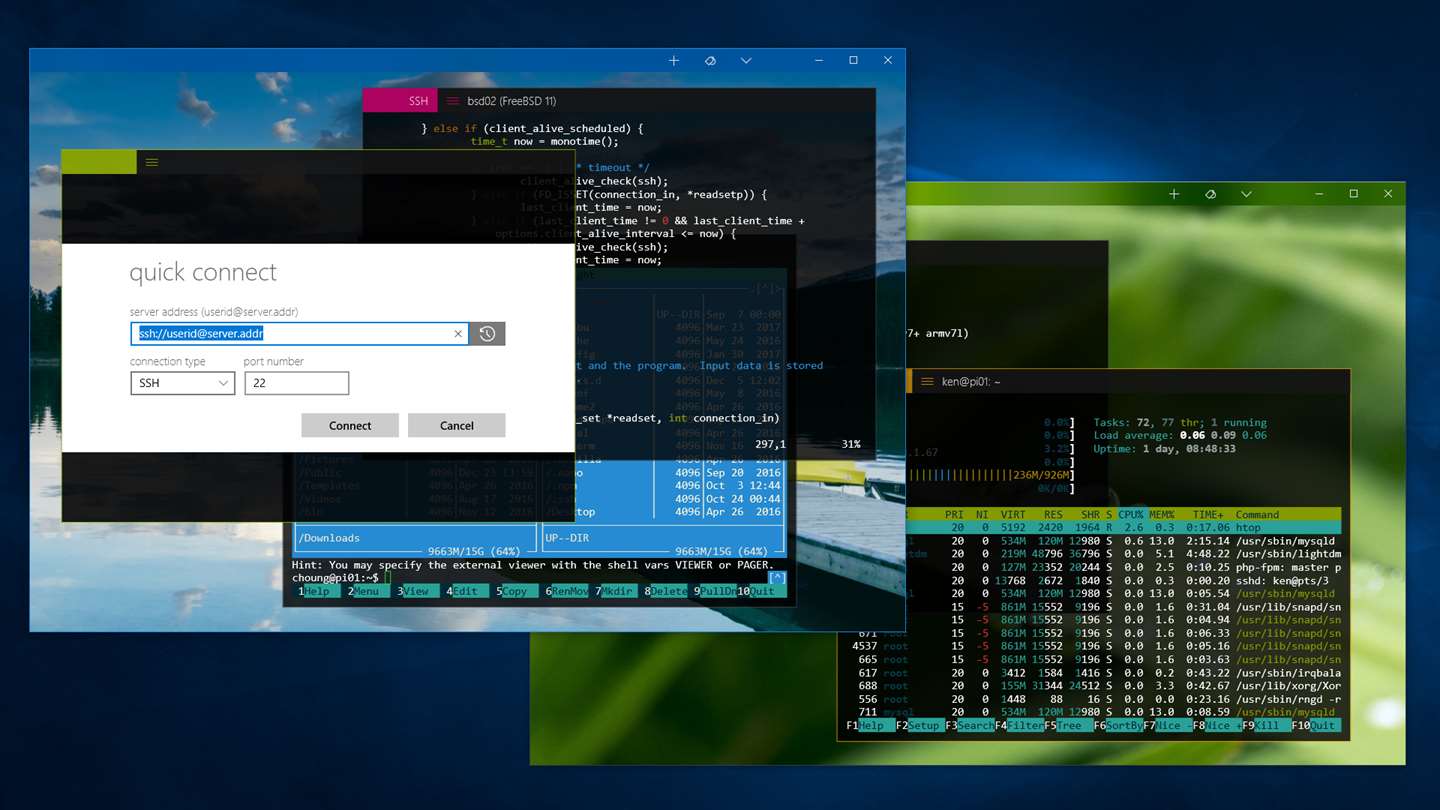Click 7Mkdir in the file manager key bar
The height and width of the screenshot is (810, 1440).
click(x=614, y=591)
